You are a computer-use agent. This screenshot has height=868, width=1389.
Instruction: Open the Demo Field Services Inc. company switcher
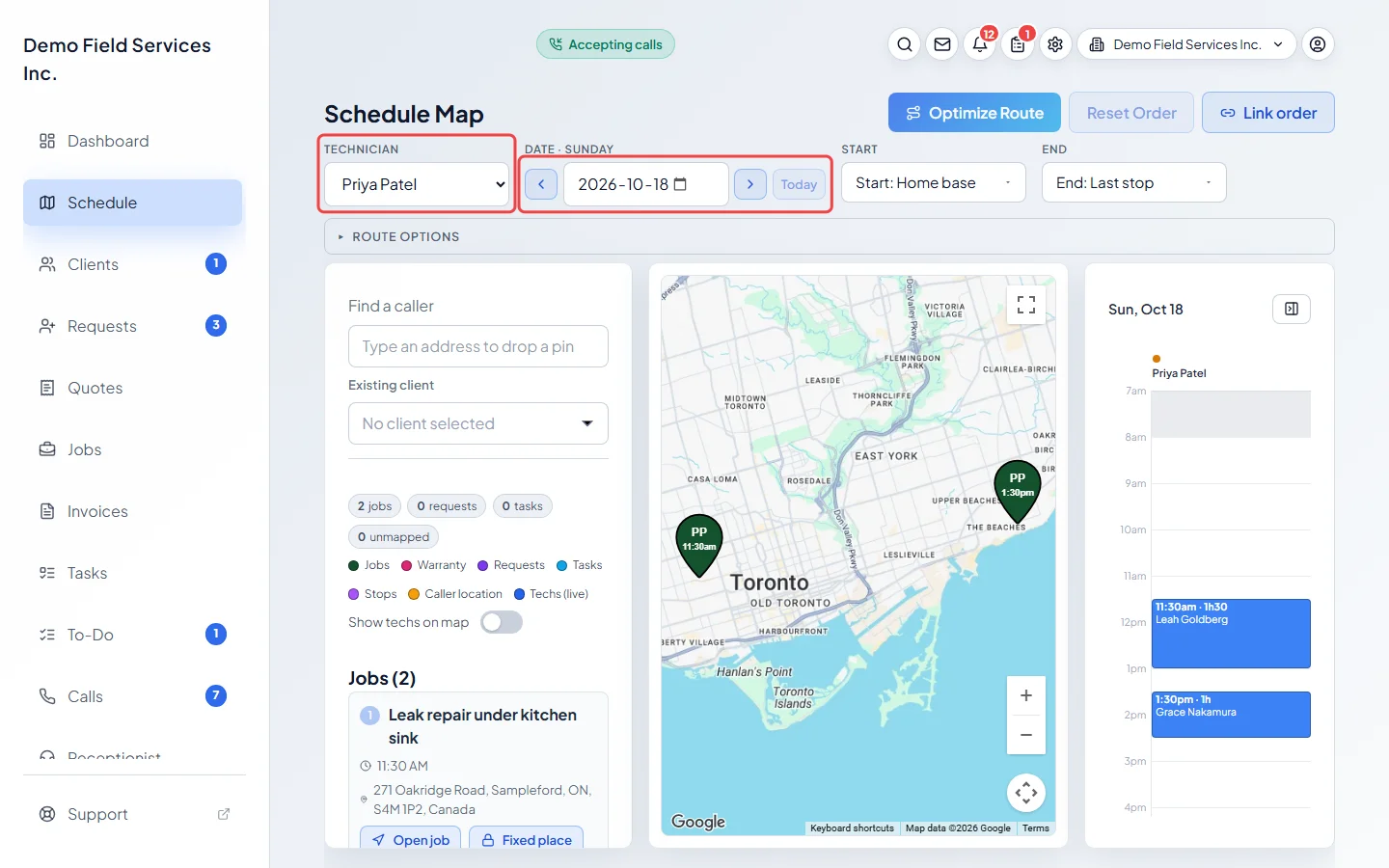1186,44
